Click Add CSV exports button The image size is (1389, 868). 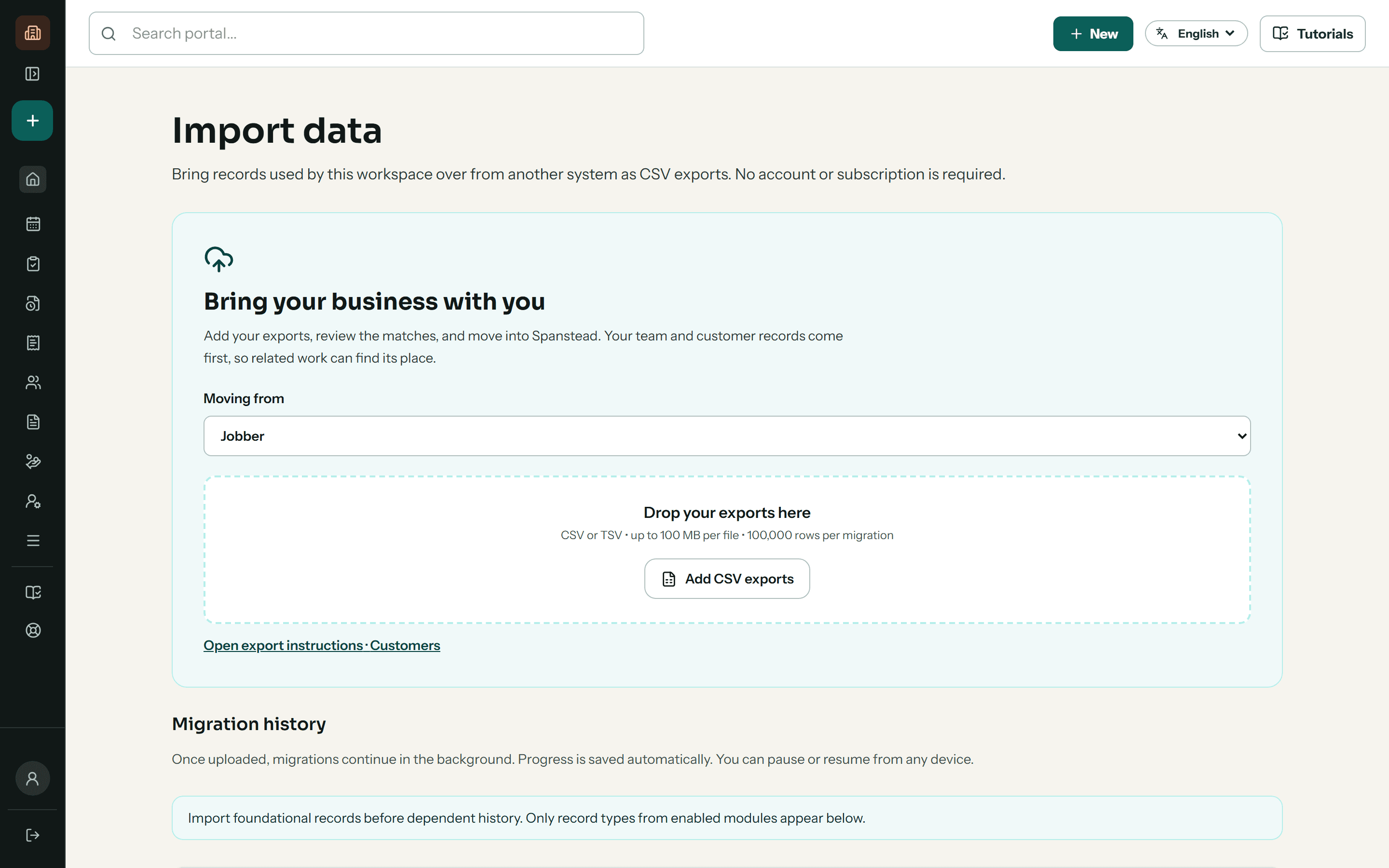[x=727, y=579]
